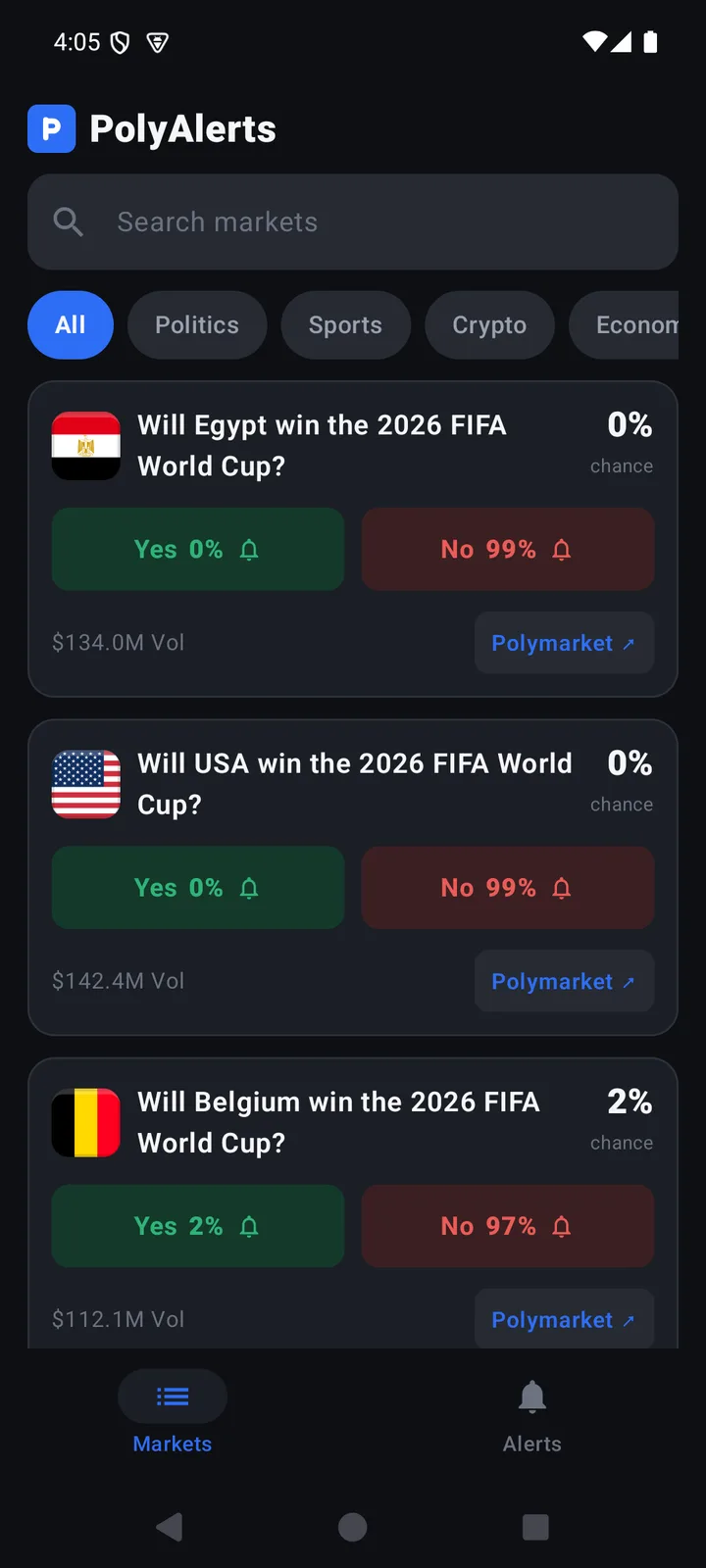This screenshot has height=1568, width=706.
Task: Focus the Search markets field
Action: 353,221
